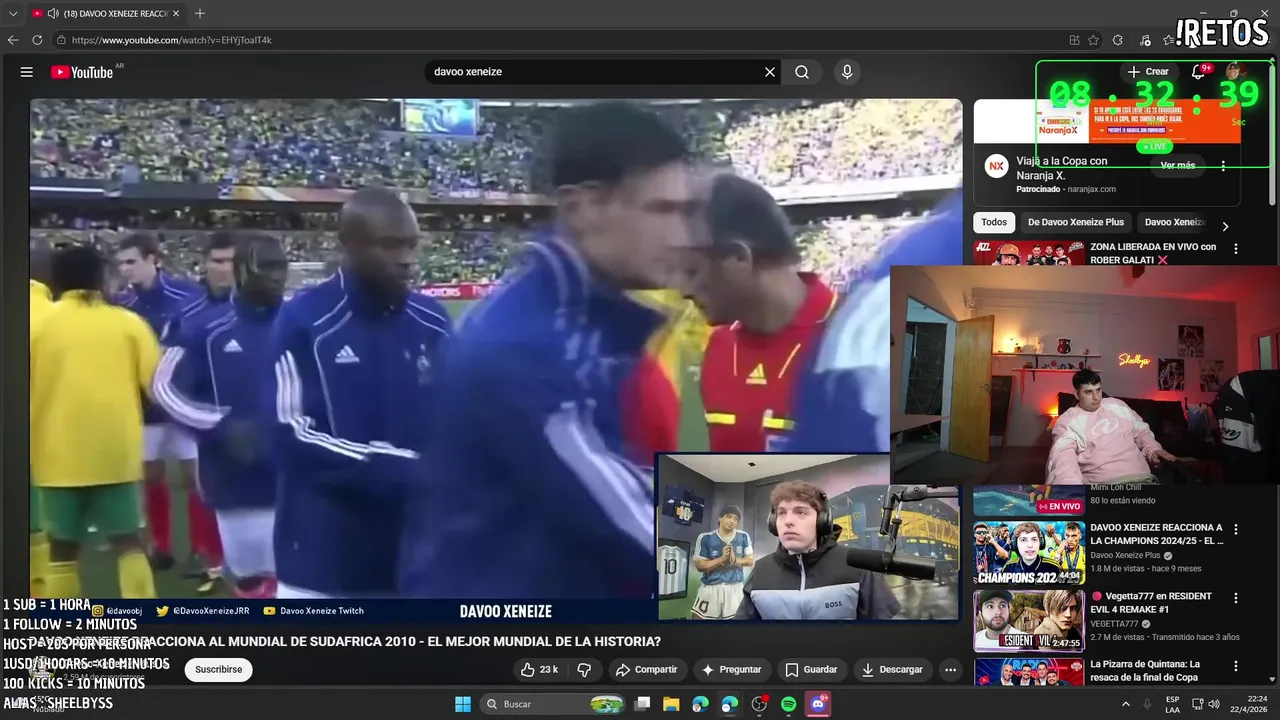
Task: Open CHAMPIONS 2024/25 video thumbnail
Action: click(x=1029, y=553)
